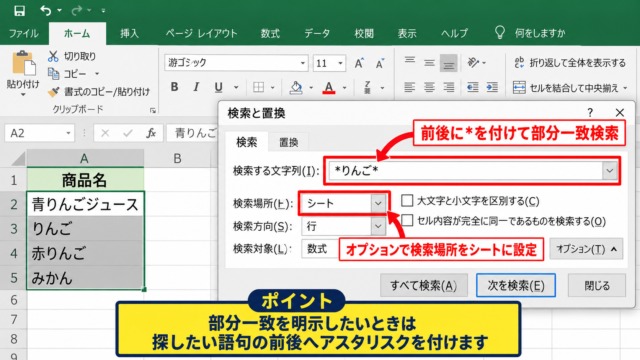Click the Save icon in quick access toolbar

pos(19,10)
